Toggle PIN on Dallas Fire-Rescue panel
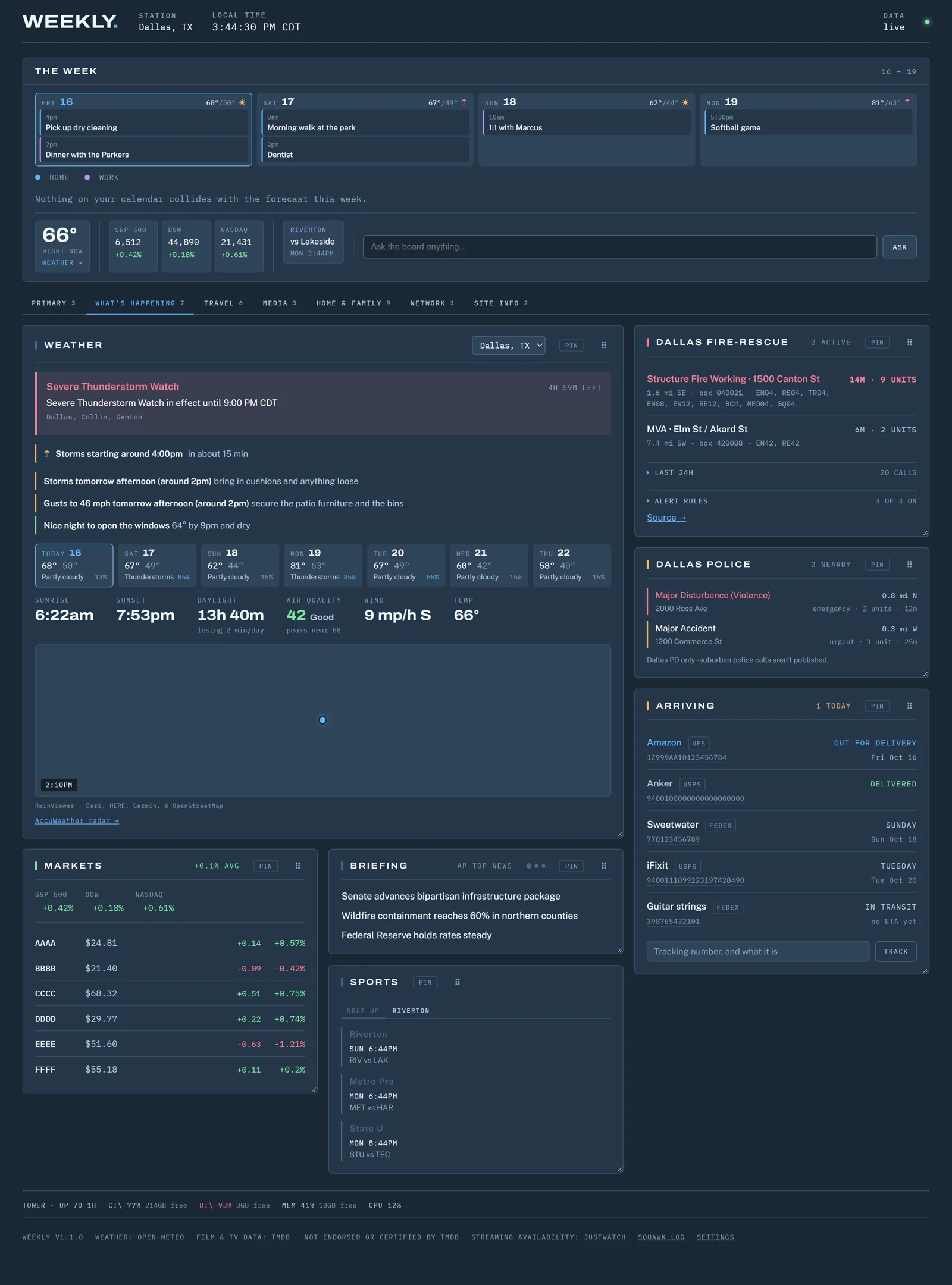The height and width of the screenshot is (1285, 952). [877, 342]
